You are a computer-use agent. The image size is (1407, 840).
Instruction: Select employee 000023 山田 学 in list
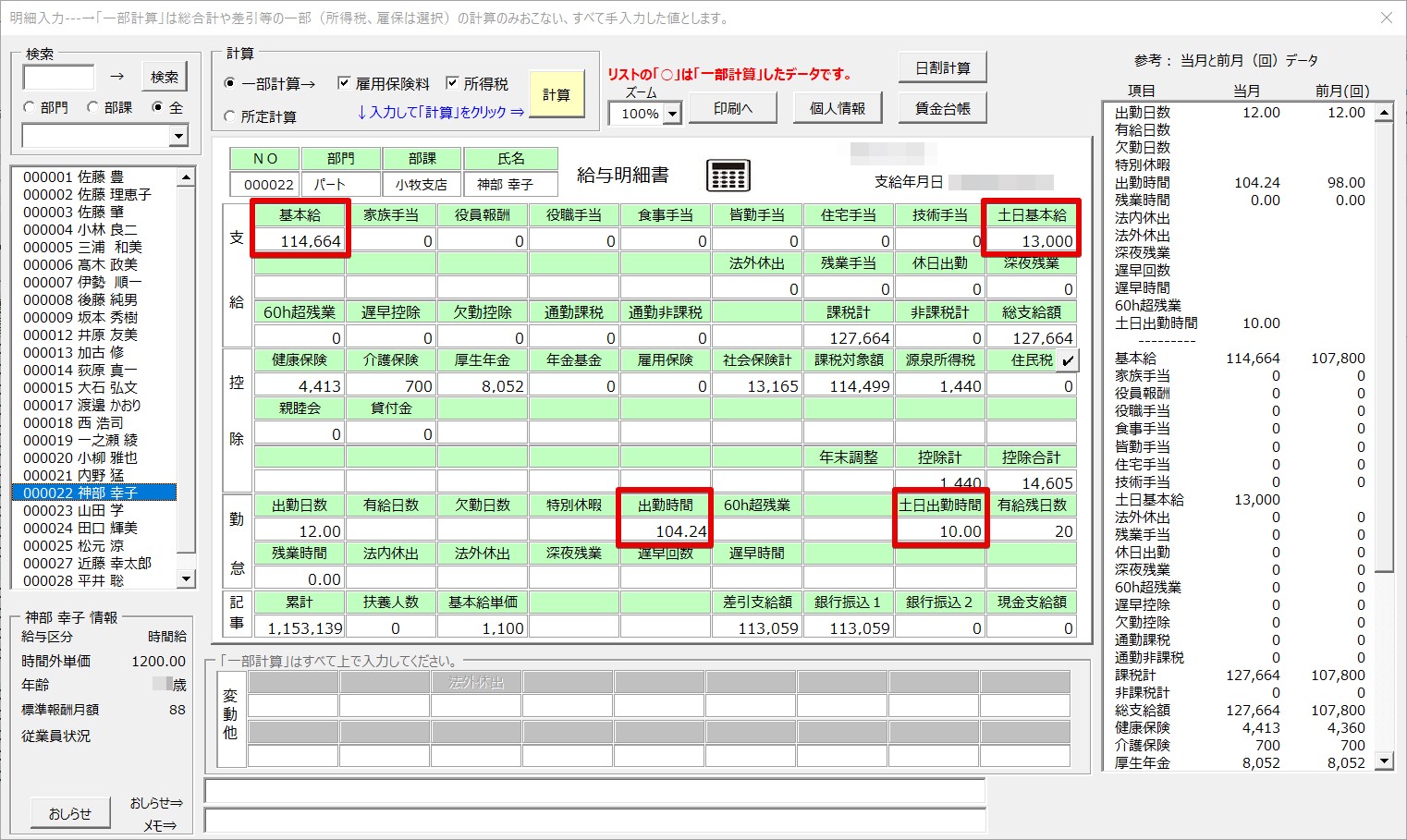74,510
